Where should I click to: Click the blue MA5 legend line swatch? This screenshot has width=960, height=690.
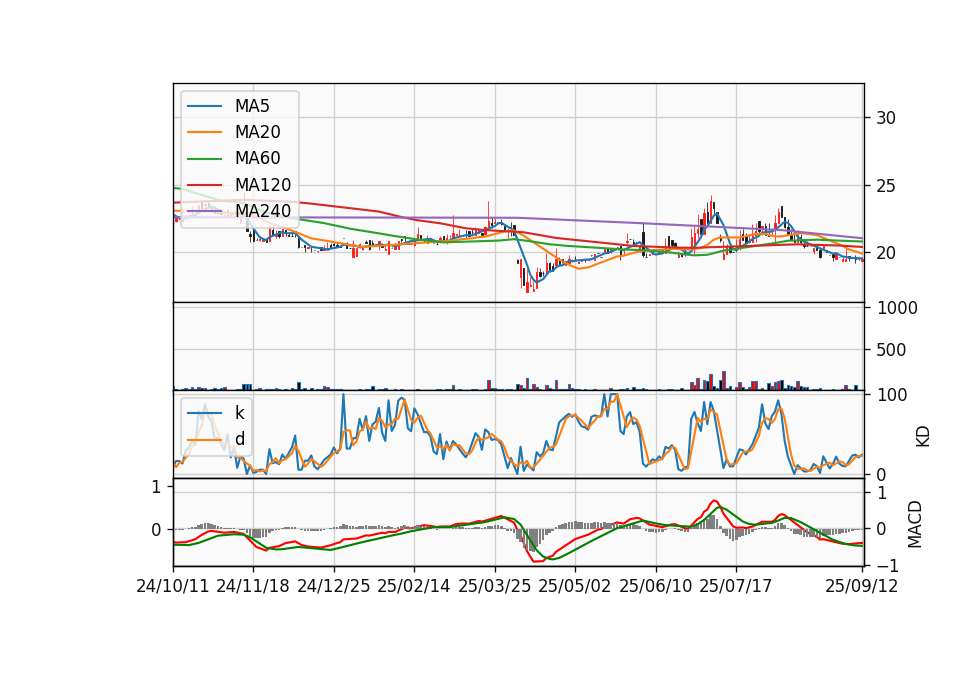tap(204, 106)
